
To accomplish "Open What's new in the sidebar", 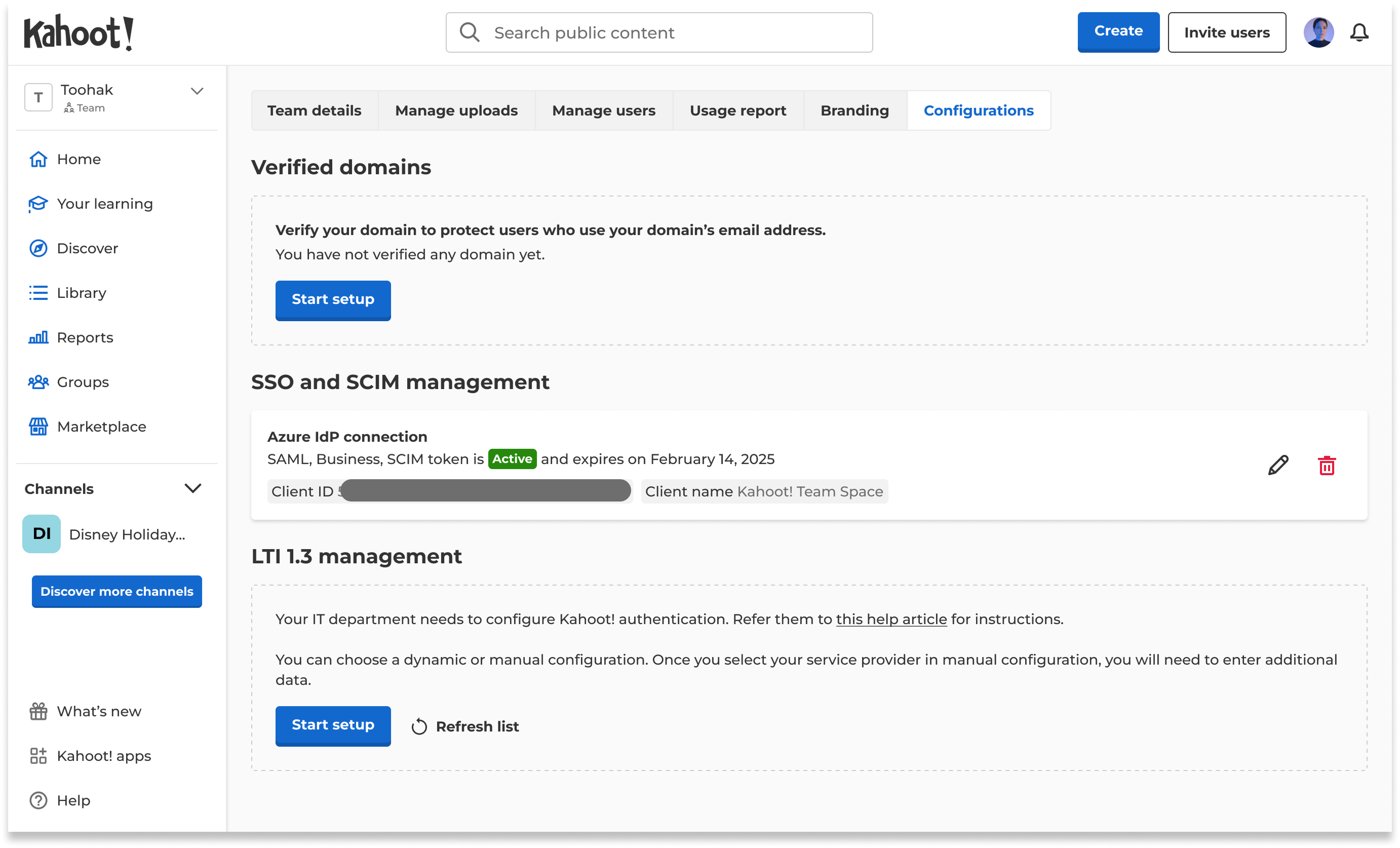I will pyautogui.click(x=99, y=711).
